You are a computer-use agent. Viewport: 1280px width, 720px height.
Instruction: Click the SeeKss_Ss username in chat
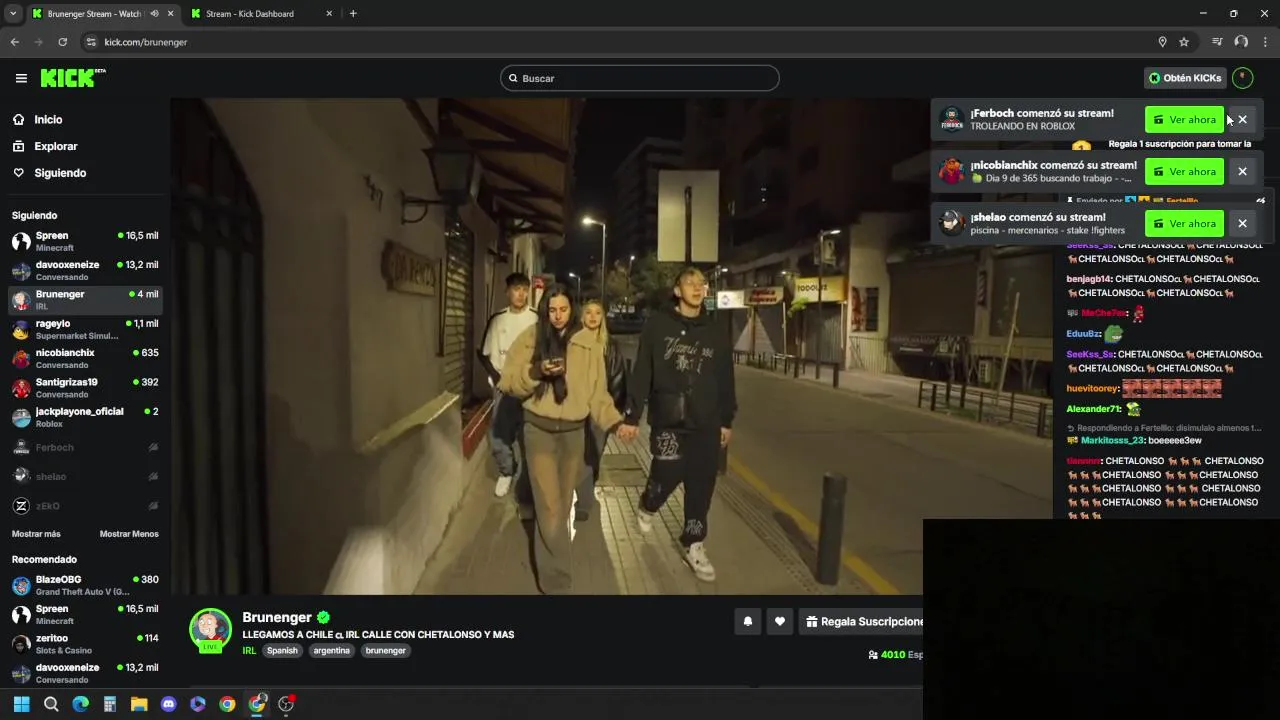click(1090, 354)
